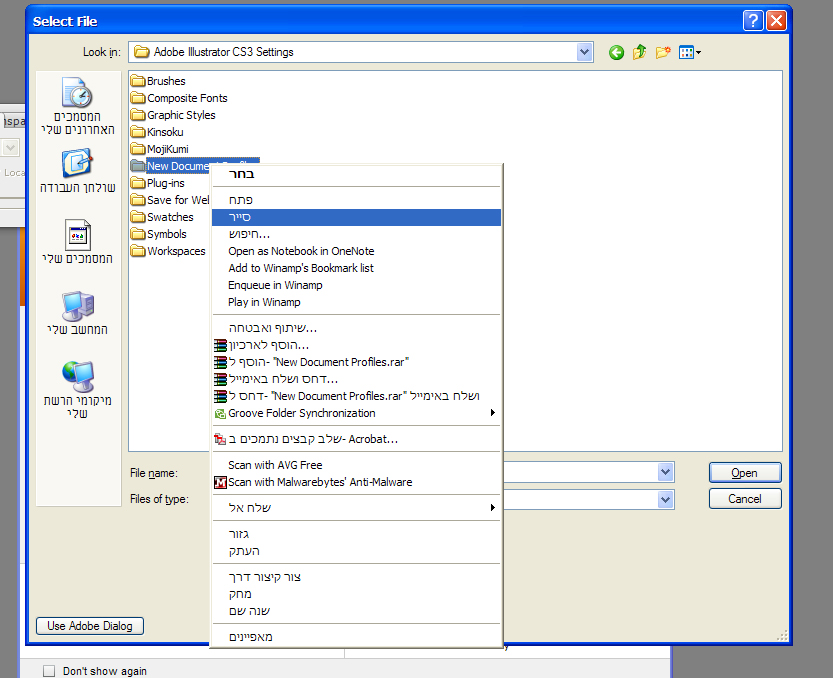Screen dimensions: 833x678
Task: Open the My Documents place icon in sidebar
Action: point(78,234)
